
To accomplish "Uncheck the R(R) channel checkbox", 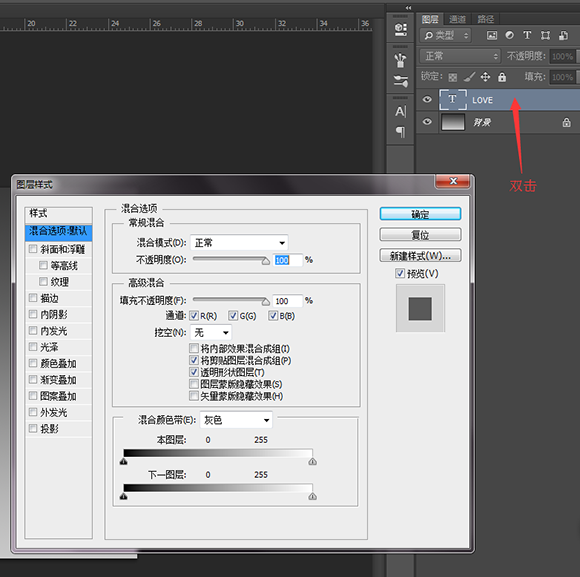I will tap(194, 316).
